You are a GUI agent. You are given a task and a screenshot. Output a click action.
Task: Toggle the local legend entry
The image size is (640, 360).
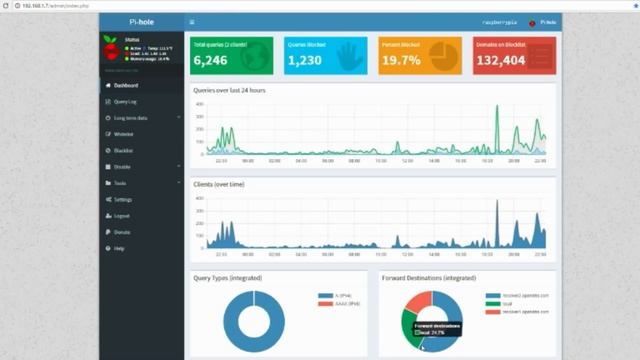click(499, 304)
